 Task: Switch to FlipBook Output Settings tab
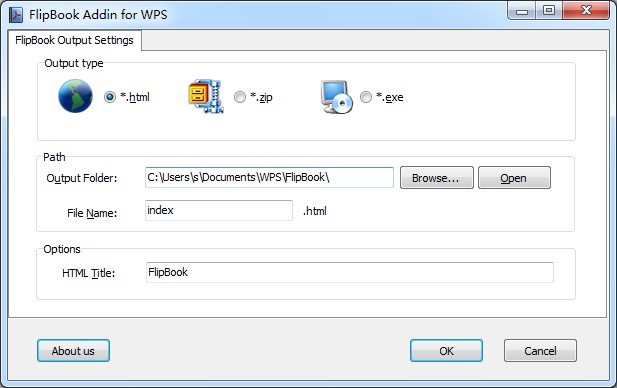pos(74,40)
